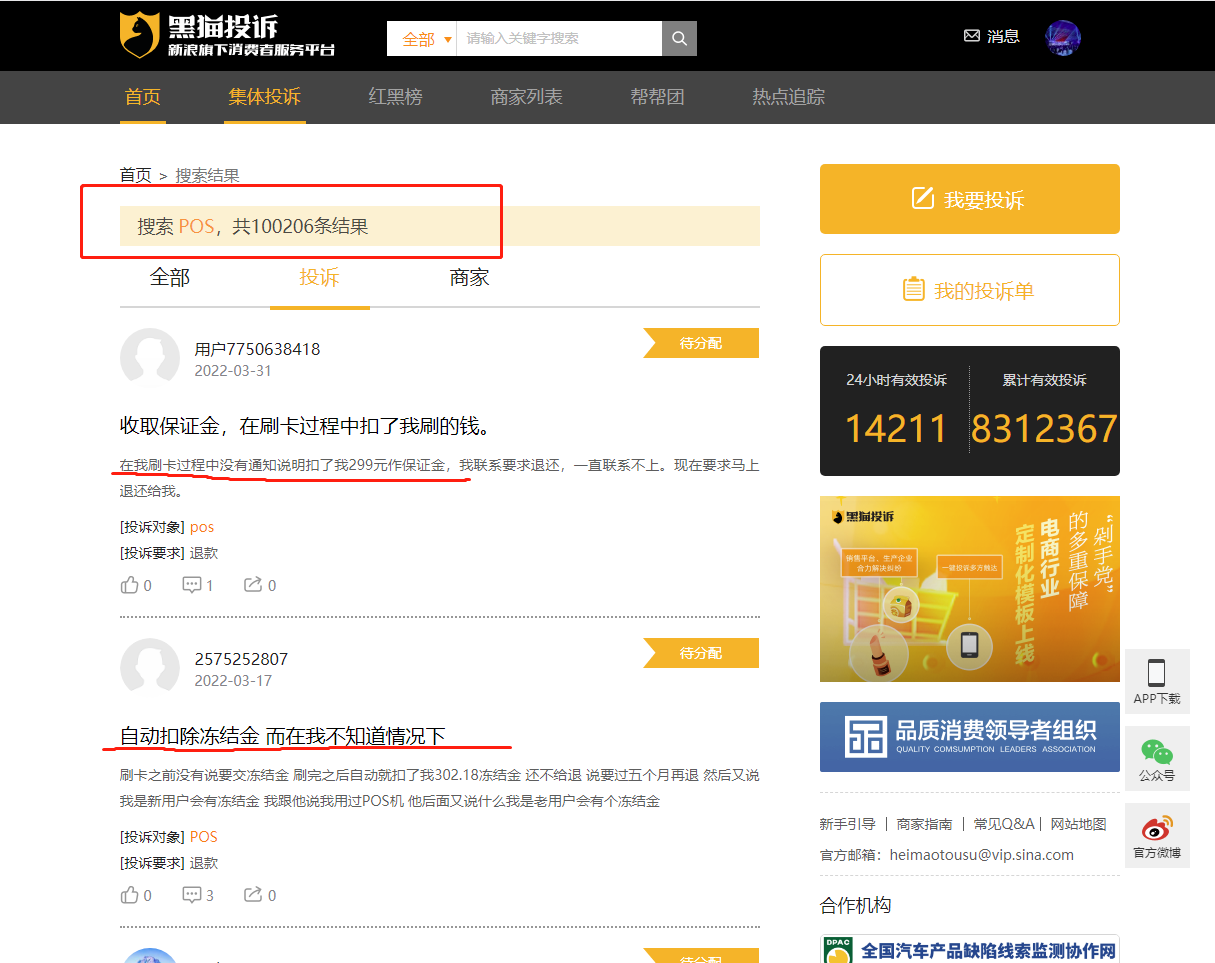The width and height of the screenshot is (1215, 963).
Task: Open 网站地图 link
Action: (1078, 824)
